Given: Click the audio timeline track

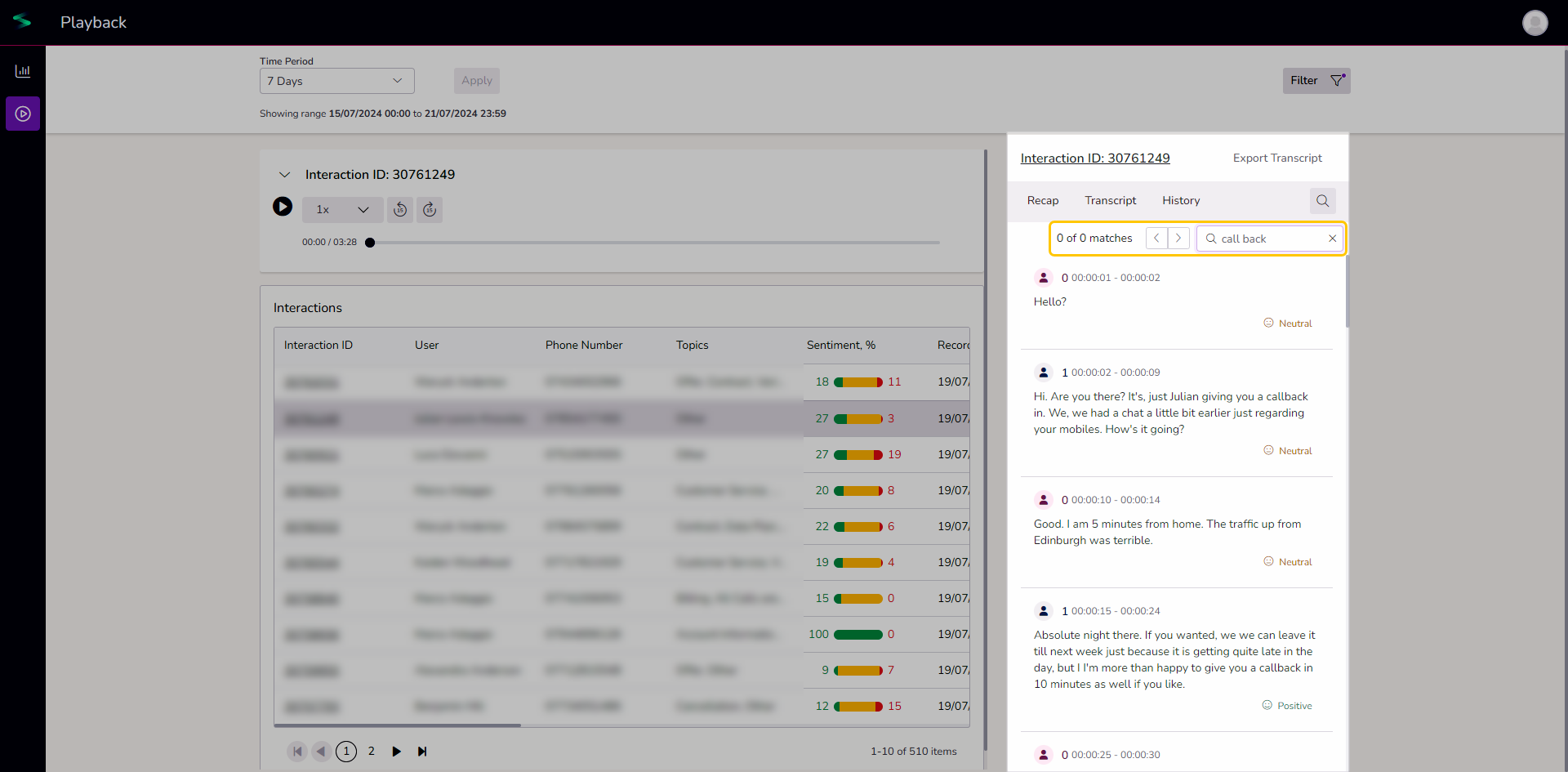Looking at the screenshot, I should pyautogui.click(x=656, y=243).
